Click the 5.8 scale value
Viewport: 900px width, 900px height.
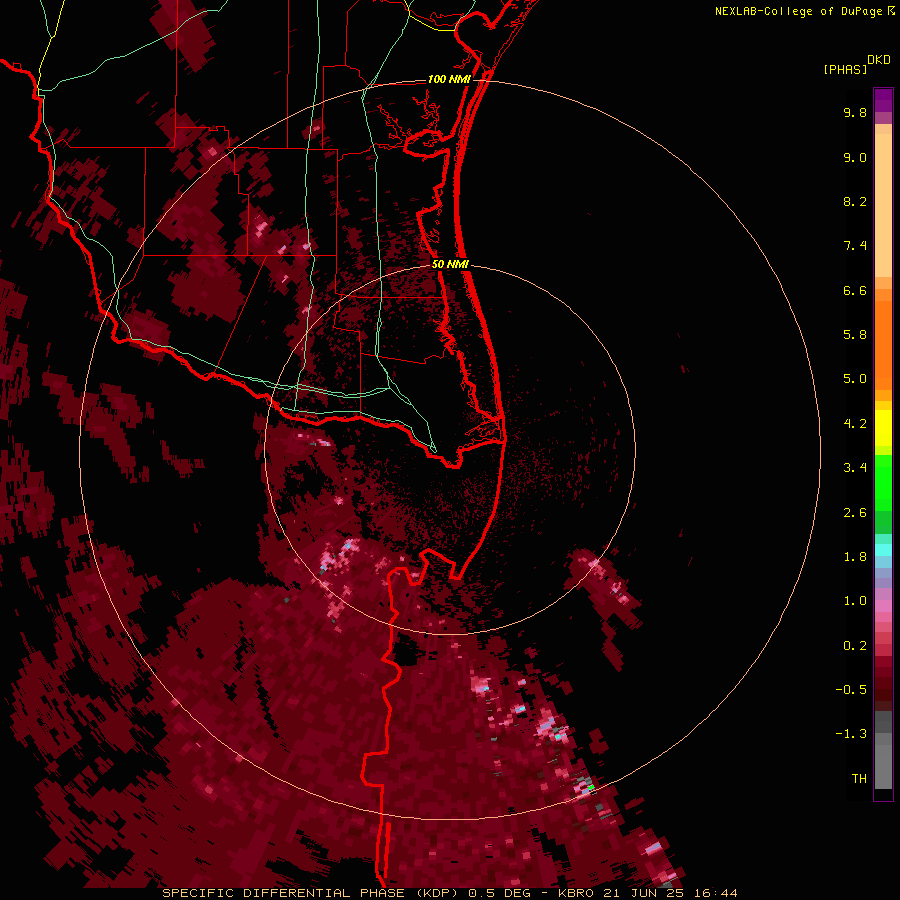[x=855, y=335]
